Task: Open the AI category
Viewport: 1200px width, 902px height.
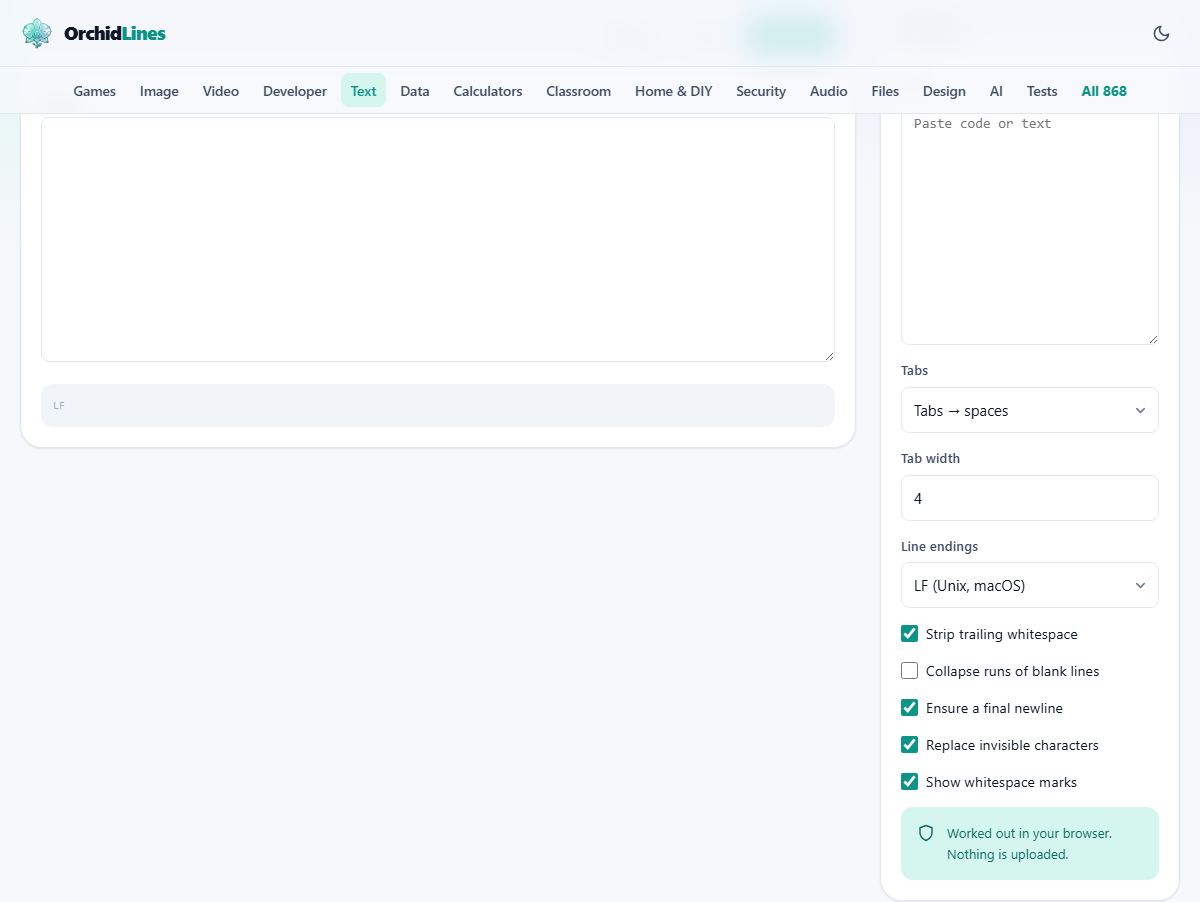Action: pos(996,91)
